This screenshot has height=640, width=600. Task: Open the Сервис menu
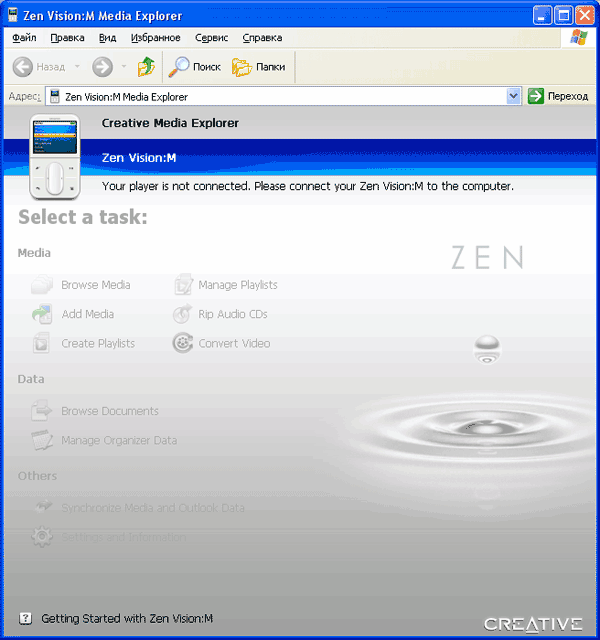coord(211,38)
